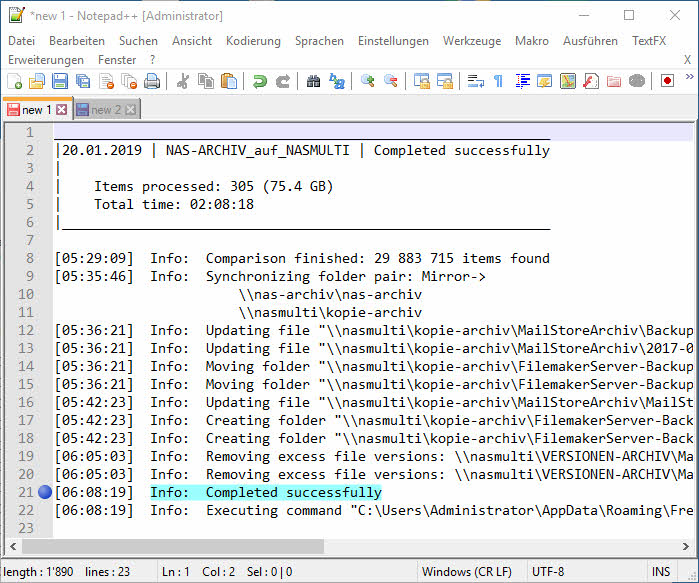Click line number 8 in margin
The width and height of the screenshot is (699, 583).
pyautogui.click(x=29, y=258)
